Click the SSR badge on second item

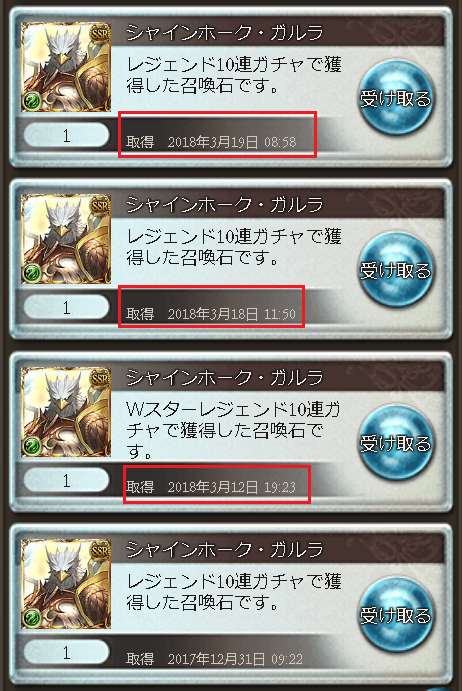pyautogui.click(x=100, y=205)
